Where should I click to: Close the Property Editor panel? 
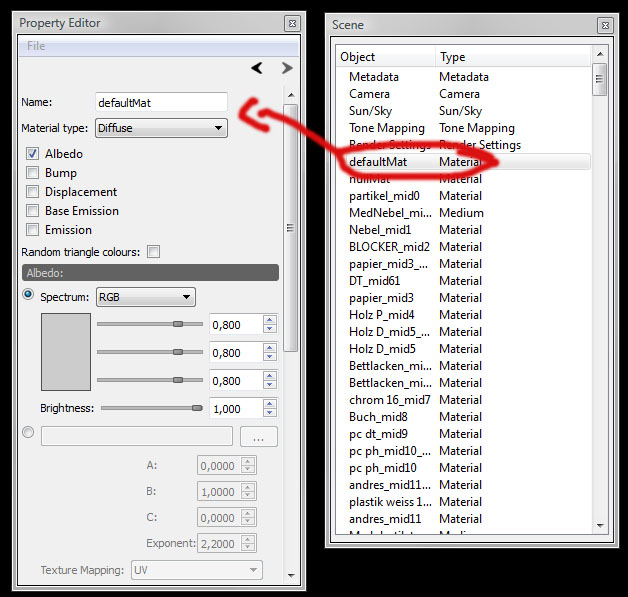pyautogui.click(x=290, y=23)
